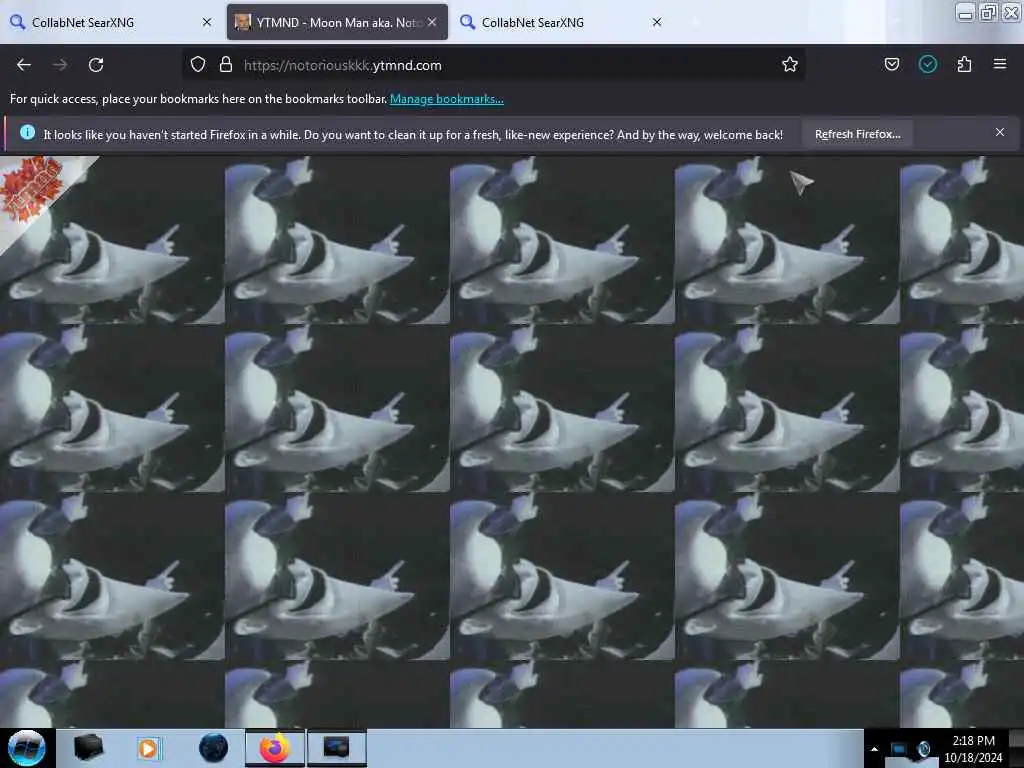Open the Extensions puzzle icon

pyautogui.click(x=964, y=64)
